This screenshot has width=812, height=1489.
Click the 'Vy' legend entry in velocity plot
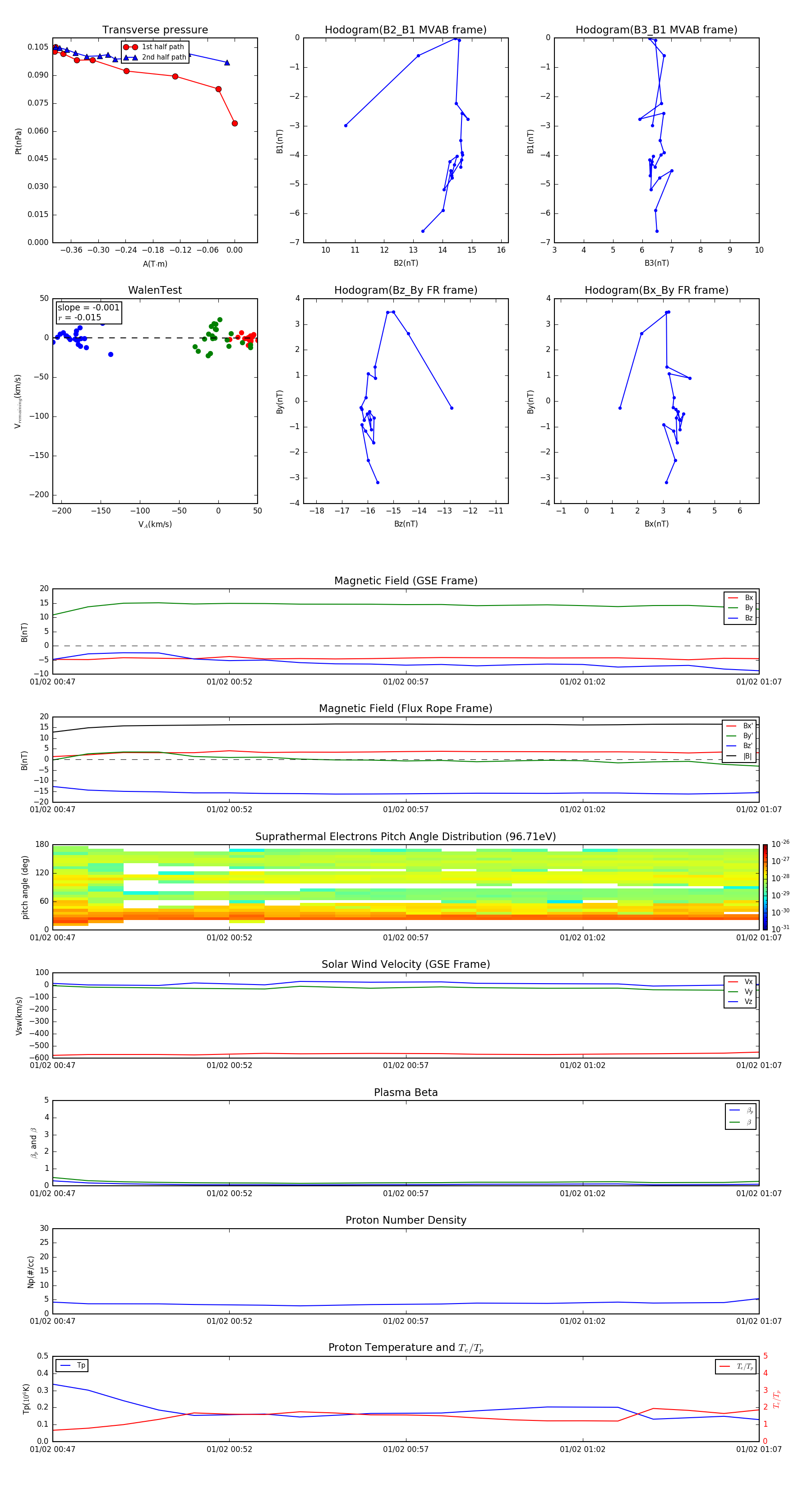[x=740, y=991]
